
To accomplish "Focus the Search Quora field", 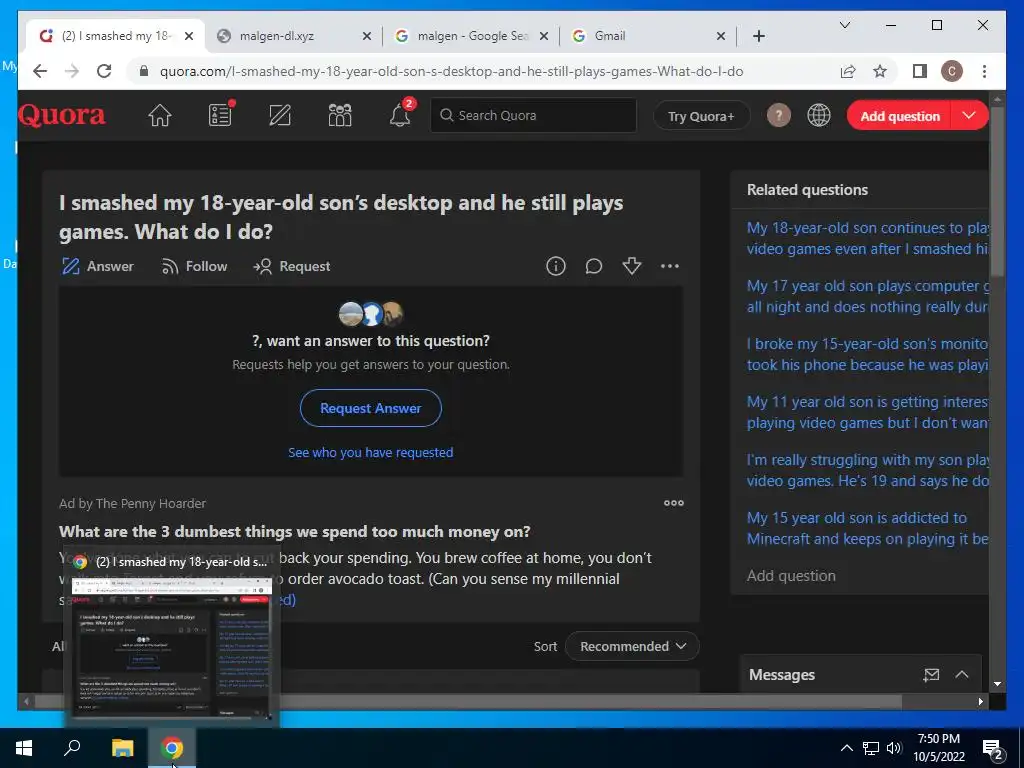I will 533,116.
